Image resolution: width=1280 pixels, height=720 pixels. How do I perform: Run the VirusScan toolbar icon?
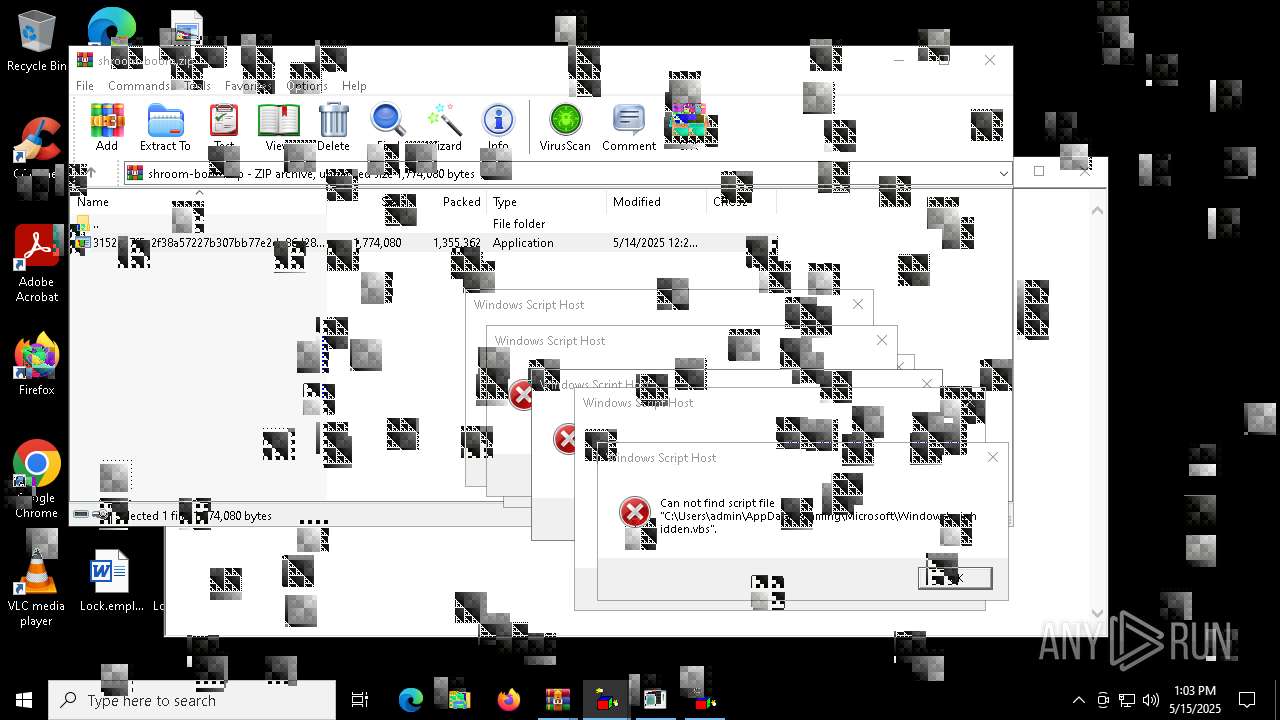pos(565,127)
